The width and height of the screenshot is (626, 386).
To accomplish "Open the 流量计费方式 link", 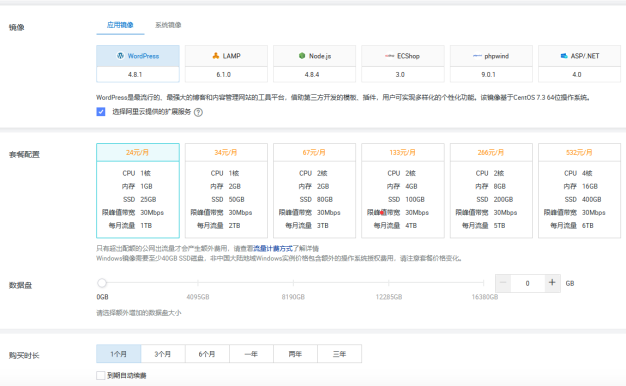I will point(273,249).
